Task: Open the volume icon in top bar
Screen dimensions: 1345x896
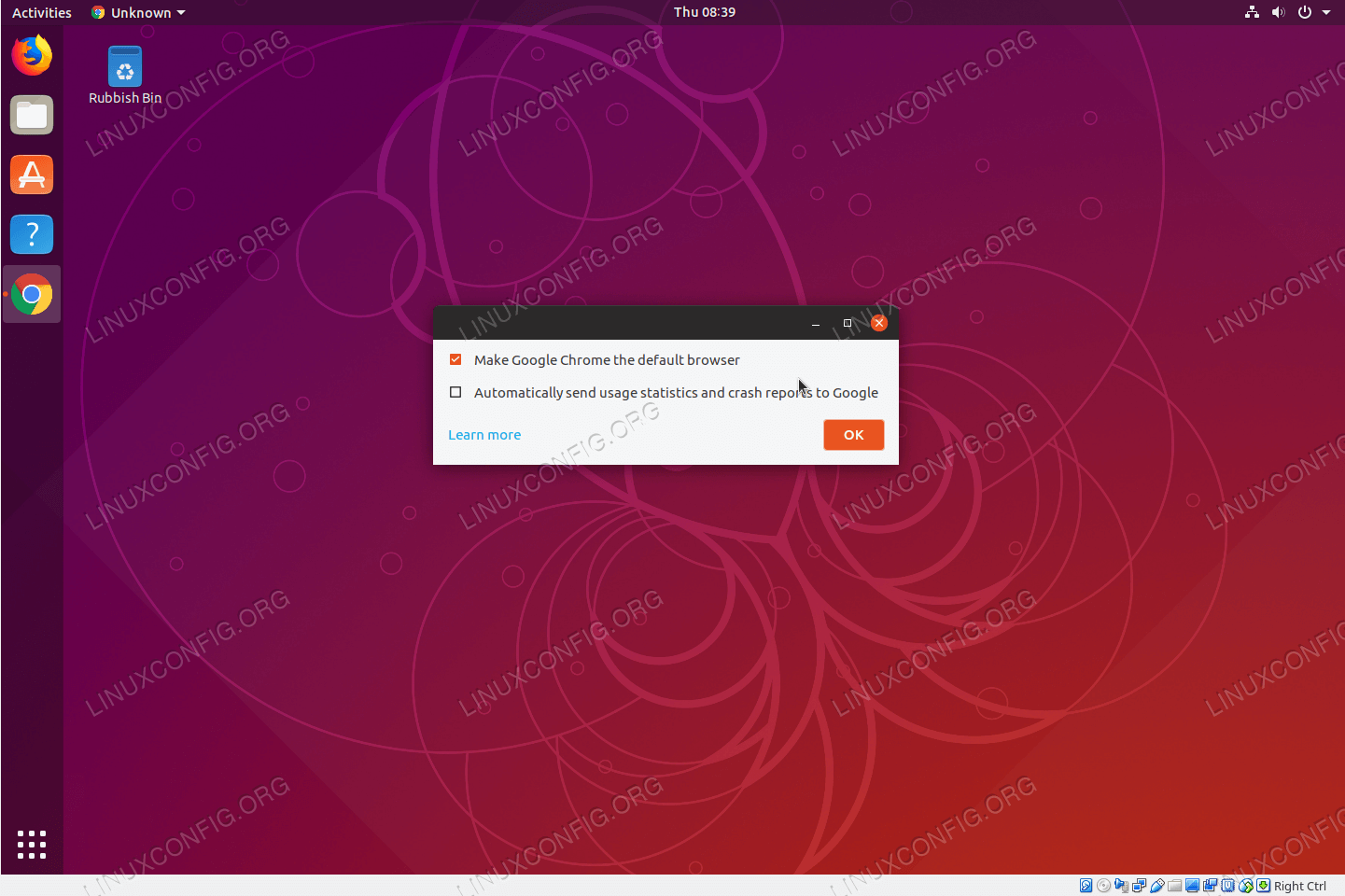Action: click(x=1278, y=12)
